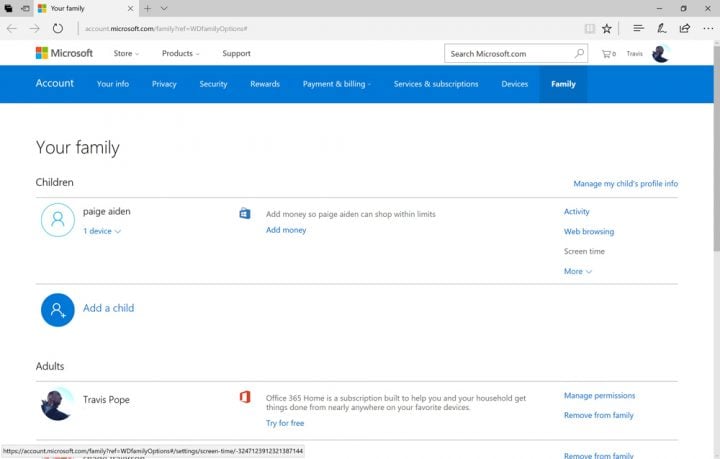Set these tabs aside icon
720x459 pixels.
click(x=26, y=8)
